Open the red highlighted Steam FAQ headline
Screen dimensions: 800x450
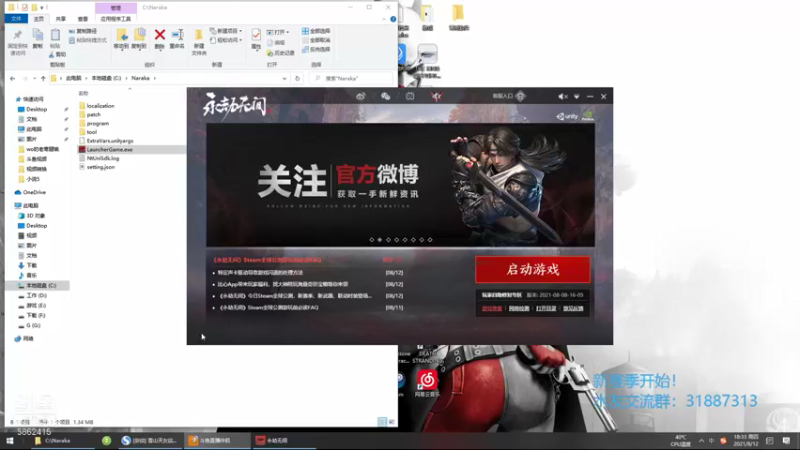click(x=267, y=260)
